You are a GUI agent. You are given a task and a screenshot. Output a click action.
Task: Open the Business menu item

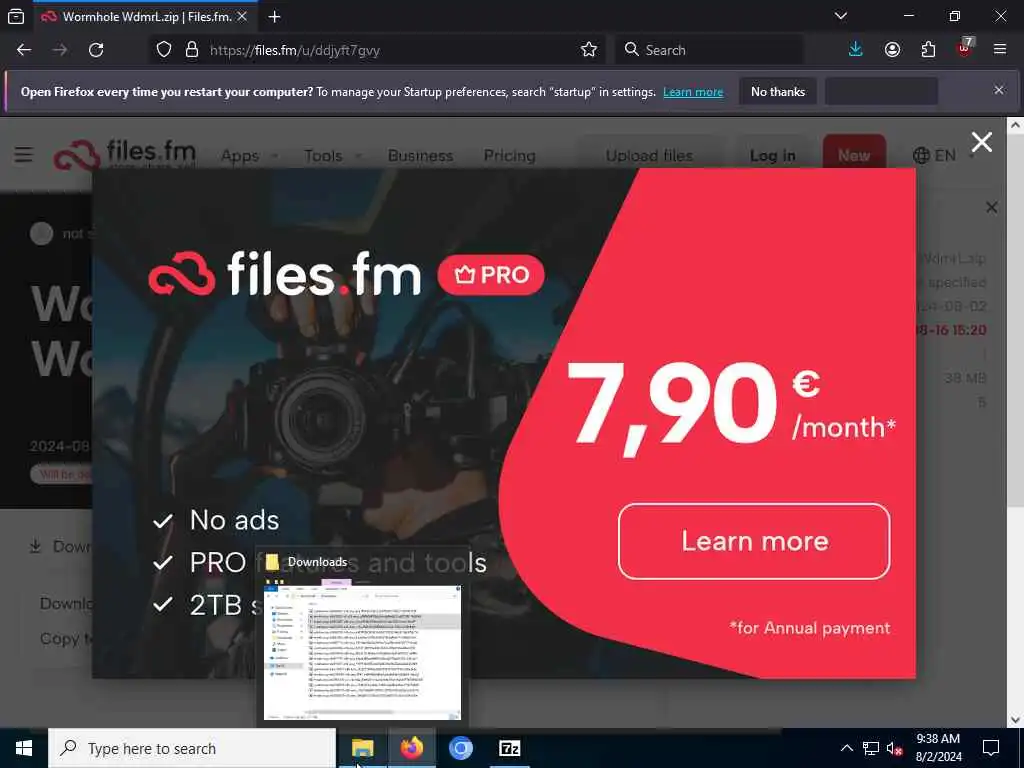[x=420, y=155]
